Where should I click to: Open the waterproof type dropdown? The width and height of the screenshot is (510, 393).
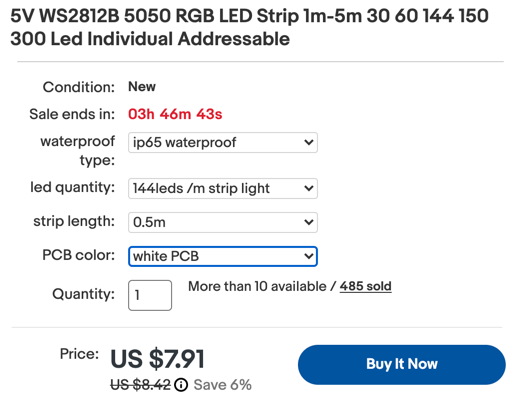223,143
